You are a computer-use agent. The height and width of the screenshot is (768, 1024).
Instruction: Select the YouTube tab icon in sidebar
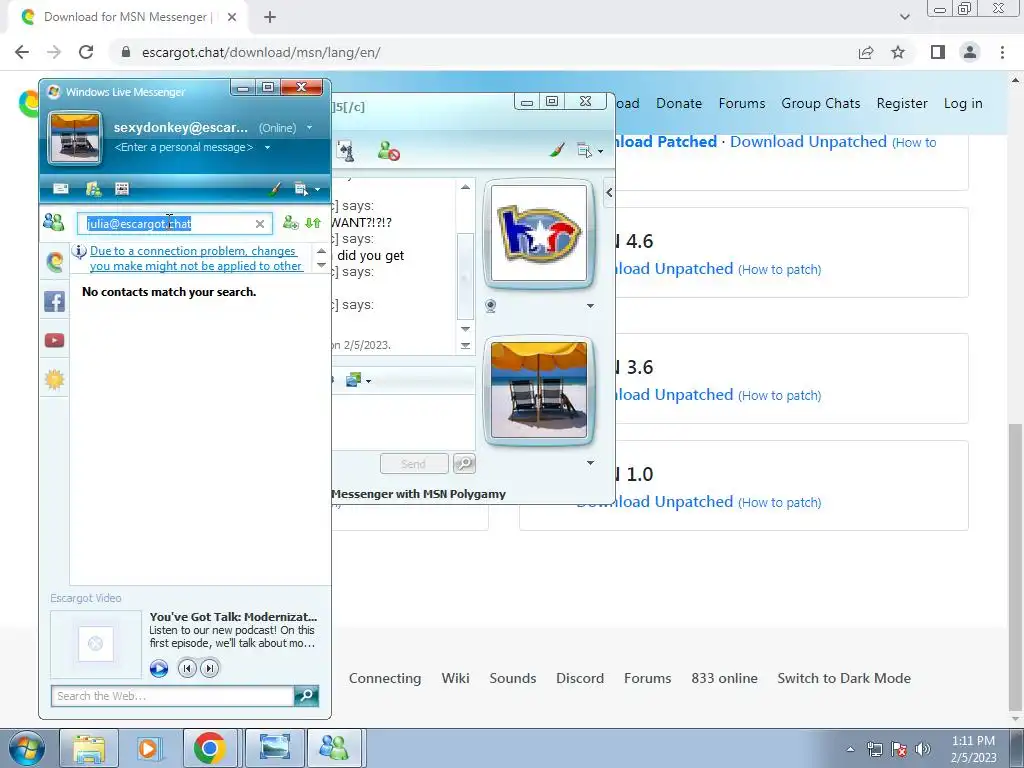click(55, 340)
